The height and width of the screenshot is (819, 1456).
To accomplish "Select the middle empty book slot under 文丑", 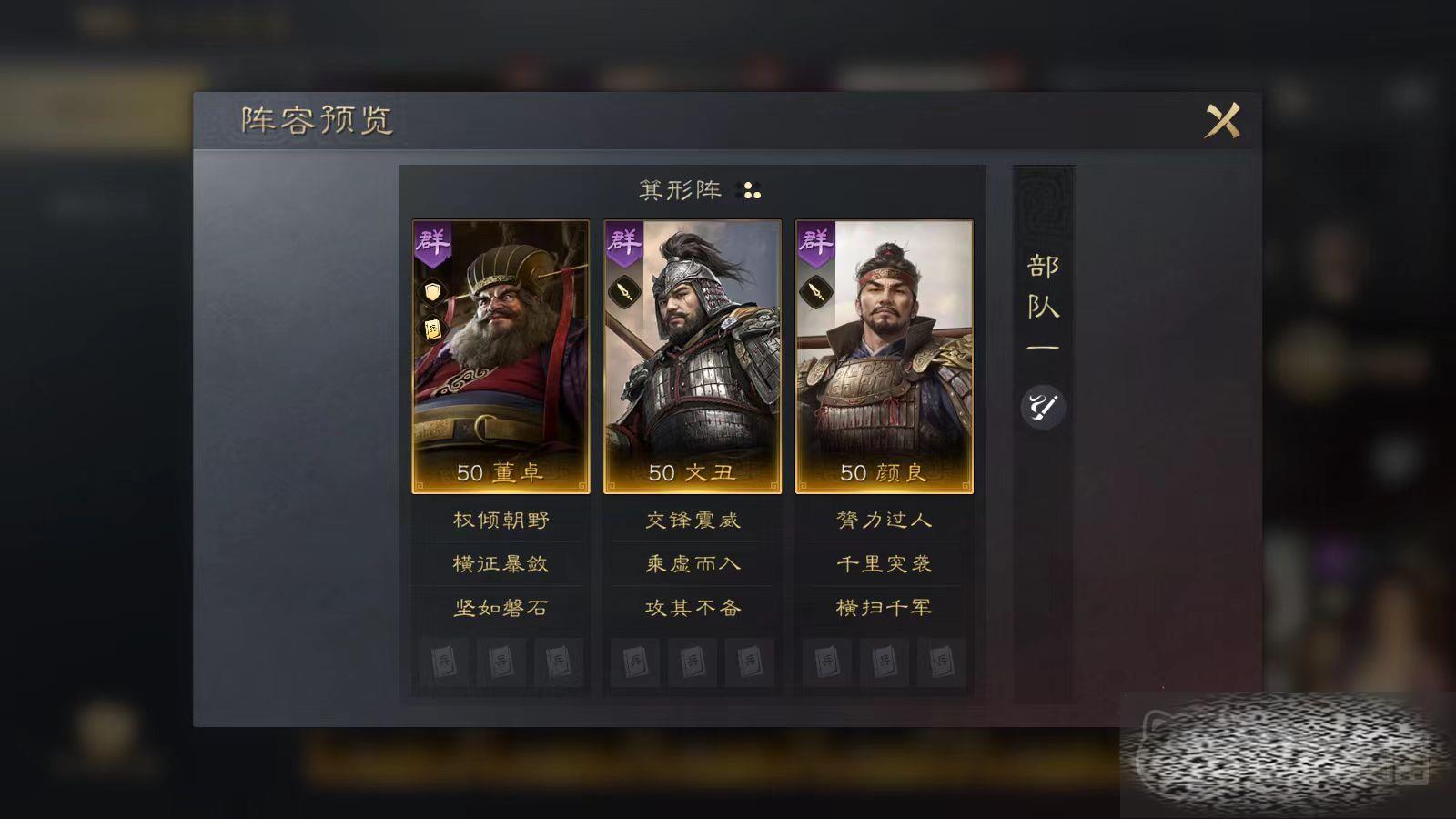I will pyautogui.click(x=693, y=662).
